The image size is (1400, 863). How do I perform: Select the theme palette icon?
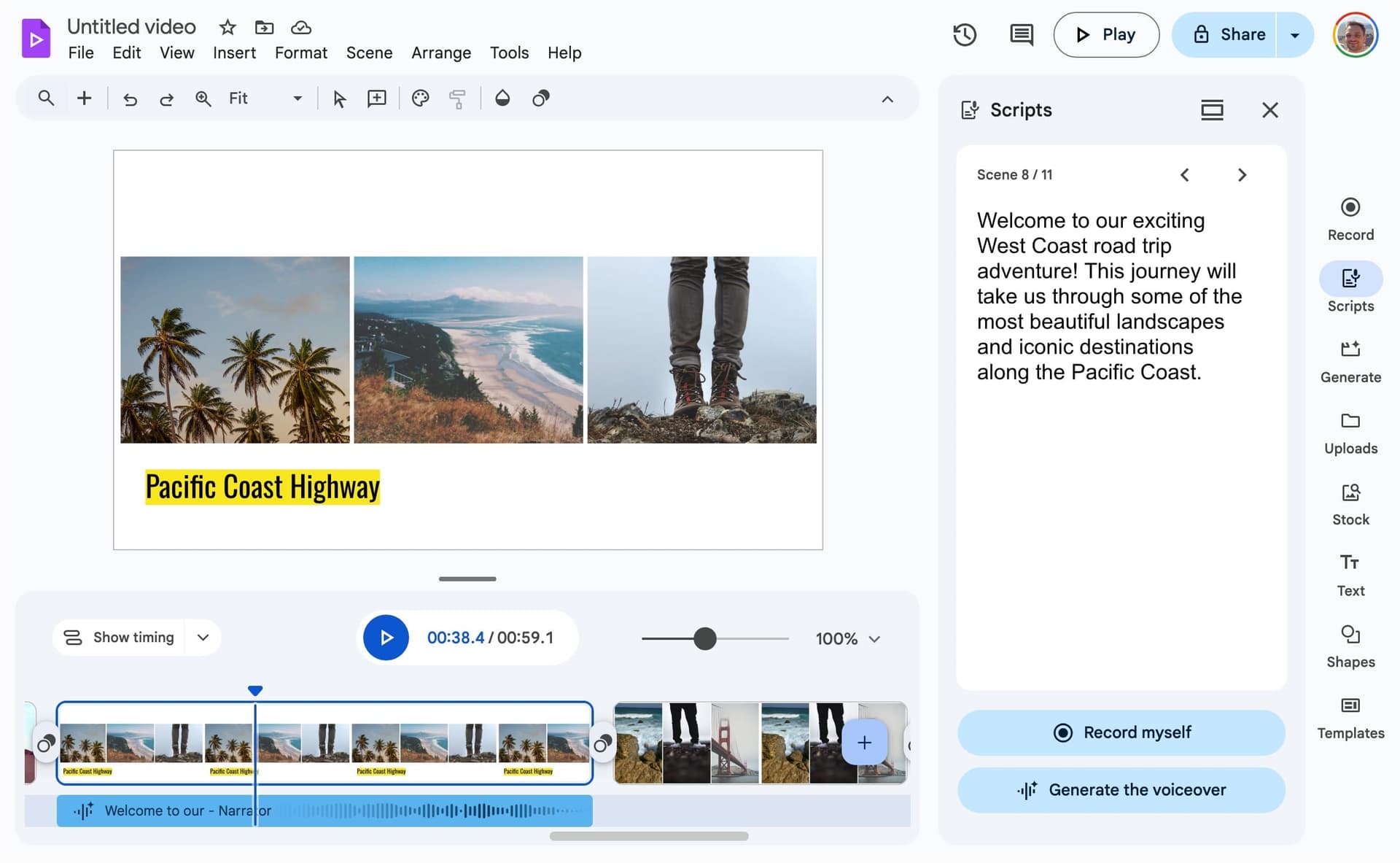point(420,98)
